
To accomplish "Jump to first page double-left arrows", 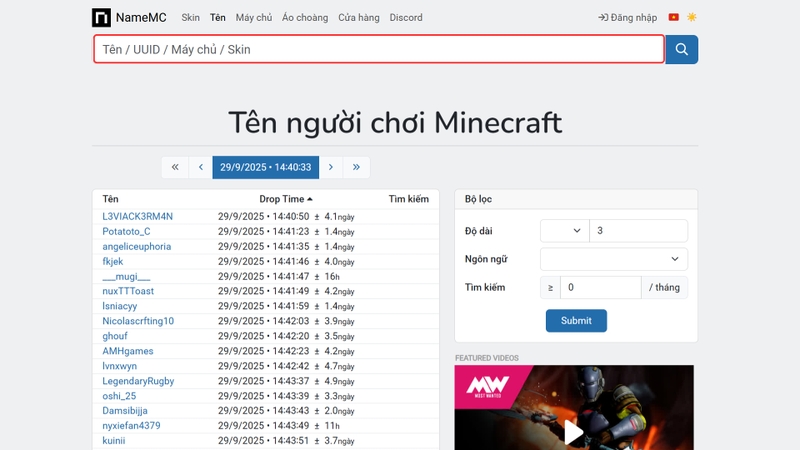I will [175, 167].
